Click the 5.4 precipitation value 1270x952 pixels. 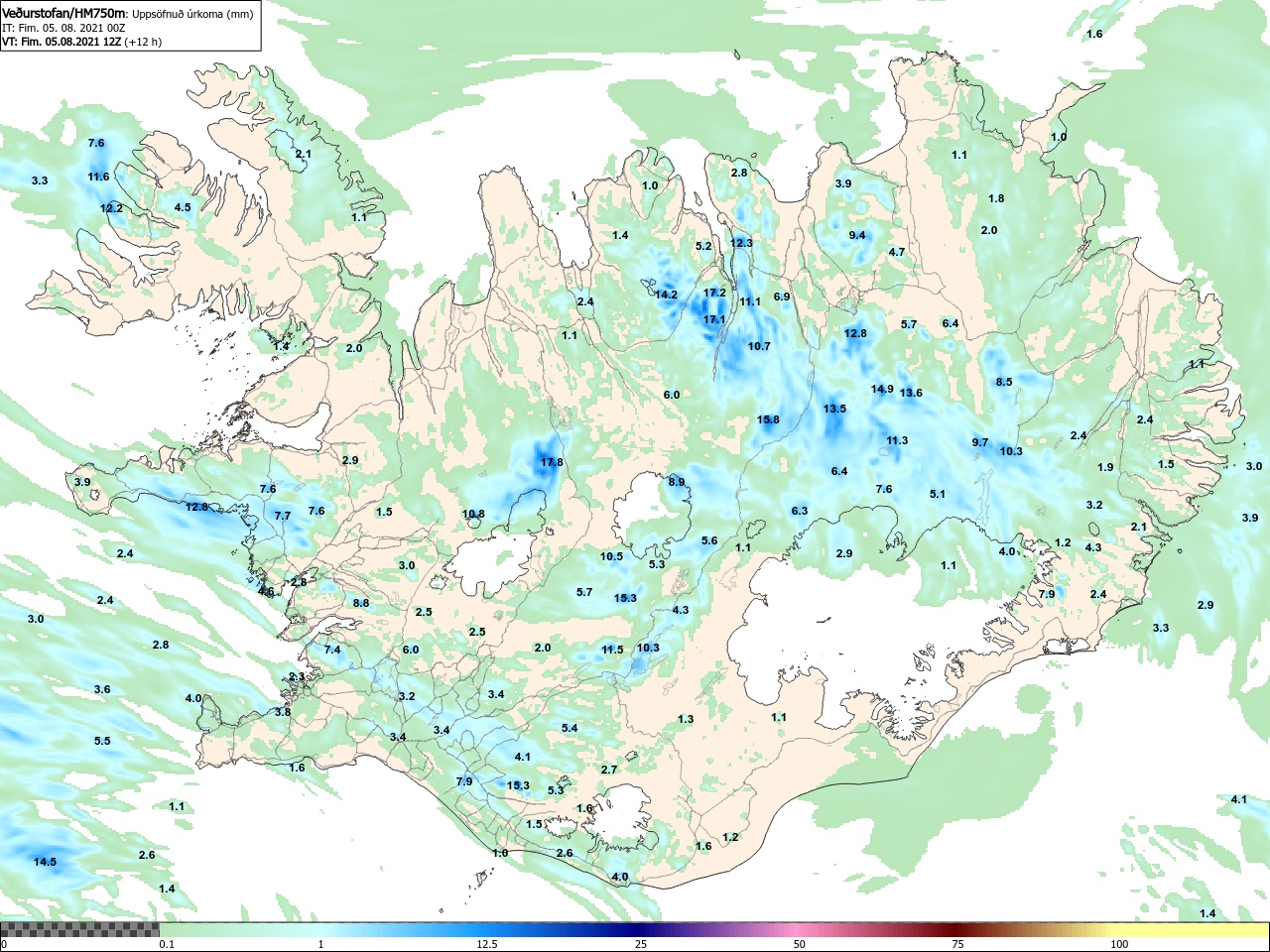point(570,728)
